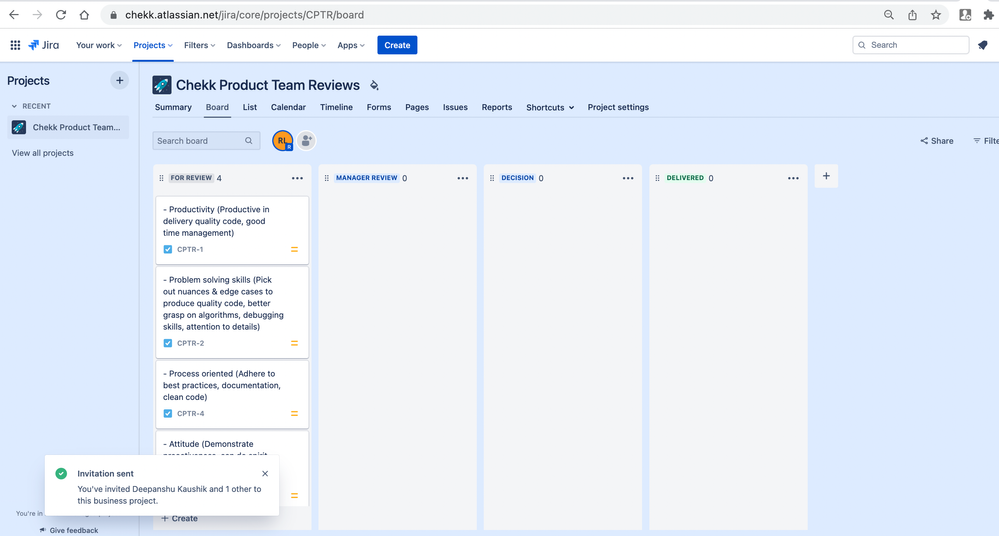The width and height of the screenshot is (999, 536).
Task: Open View all projects link
Action: pyautogui.click(x=43, y=153)
